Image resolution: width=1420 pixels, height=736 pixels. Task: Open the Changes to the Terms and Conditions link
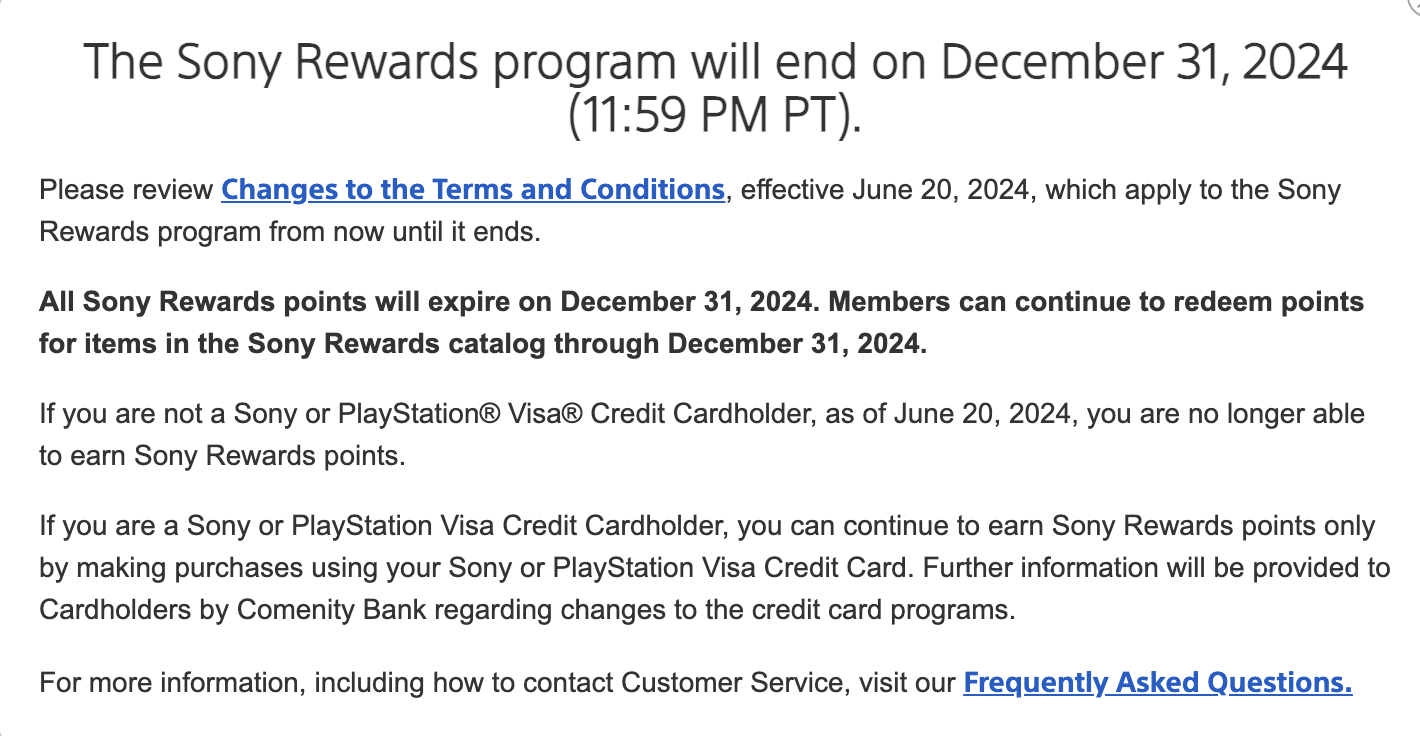pos(473,190)
